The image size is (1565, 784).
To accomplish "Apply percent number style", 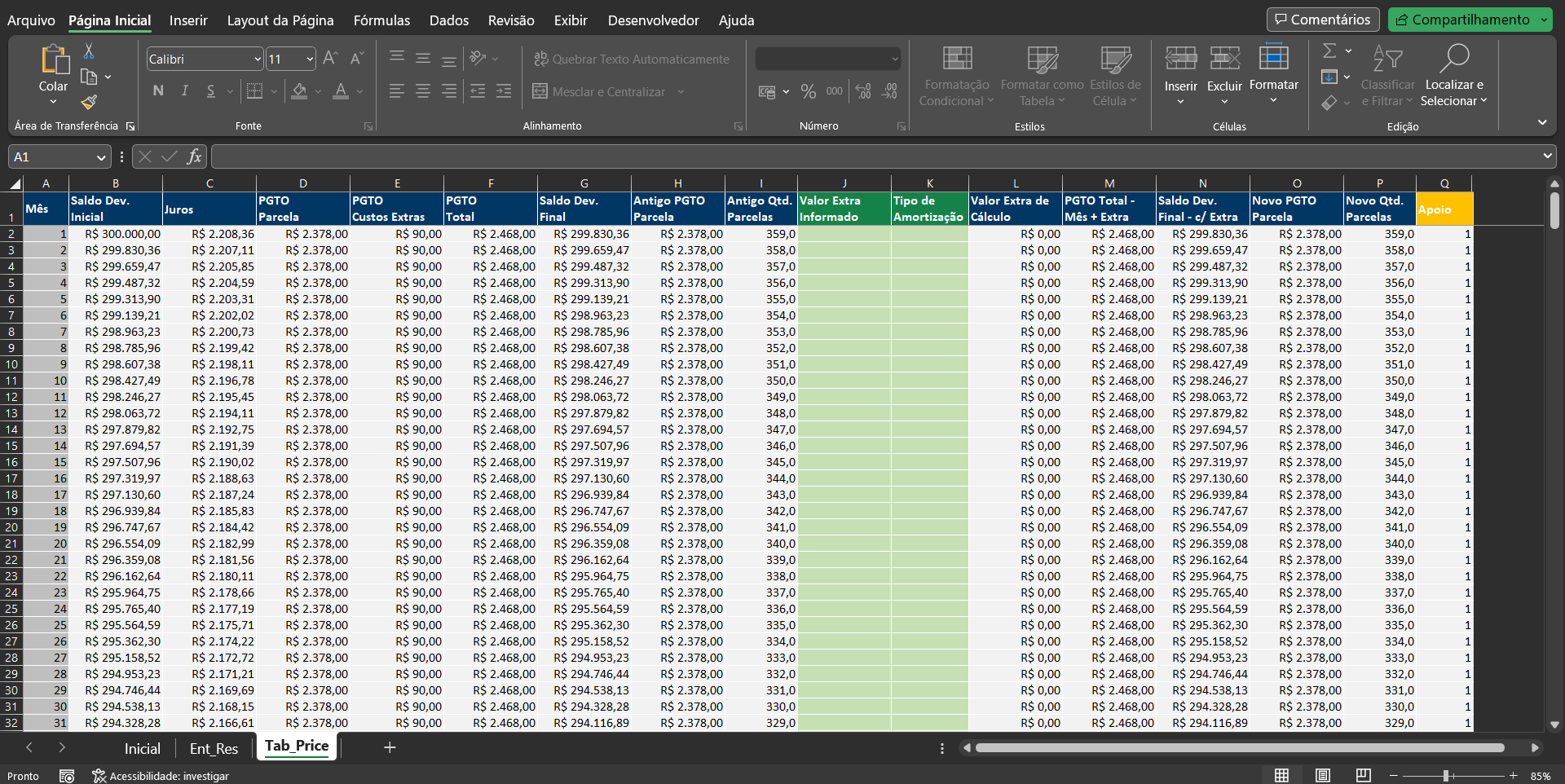I will [809, 91].
